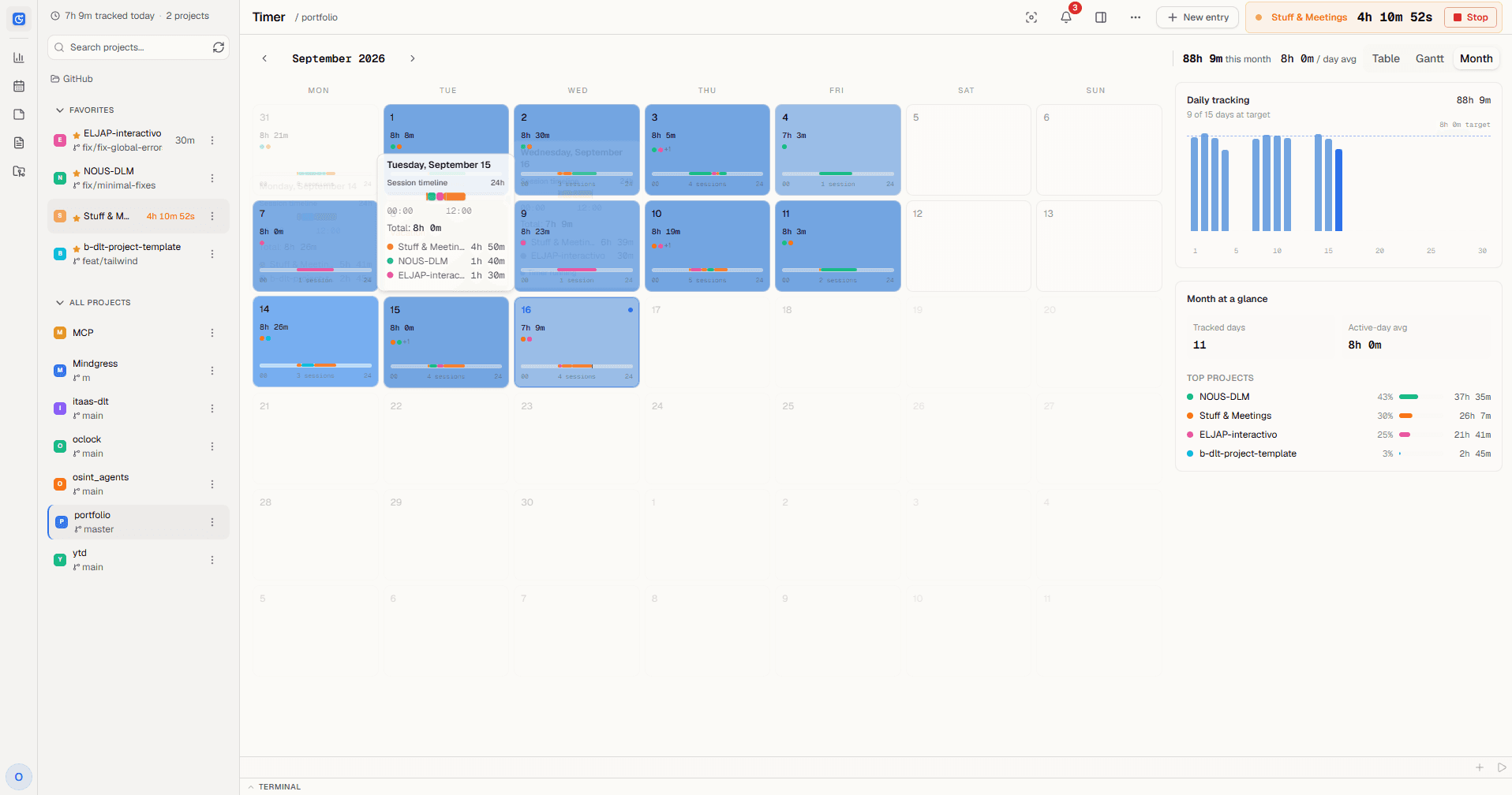This screenshot has width=1512, height=795.
Task: Click the New entry button
Action: 1198,17
